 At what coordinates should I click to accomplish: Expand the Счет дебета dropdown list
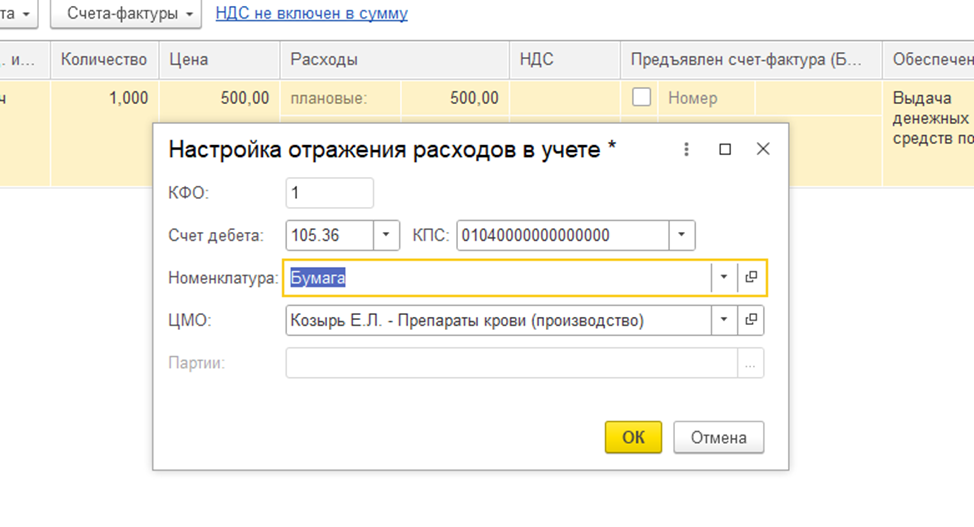386,235
